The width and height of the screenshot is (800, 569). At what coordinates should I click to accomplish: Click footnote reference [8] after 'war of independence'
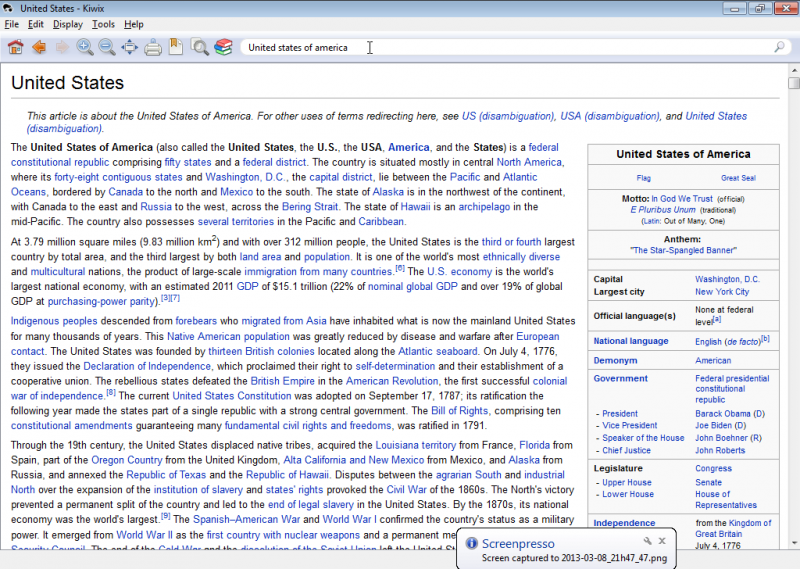[111, 392]
